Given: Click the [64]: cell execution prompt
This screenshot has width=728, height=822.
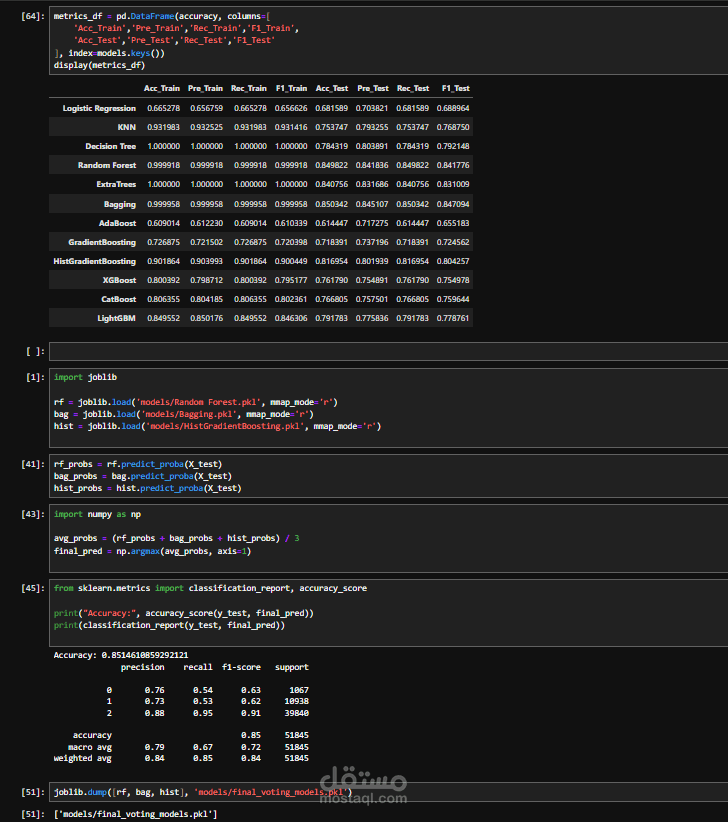Looking at the screenshot, I should coord(33,16).
